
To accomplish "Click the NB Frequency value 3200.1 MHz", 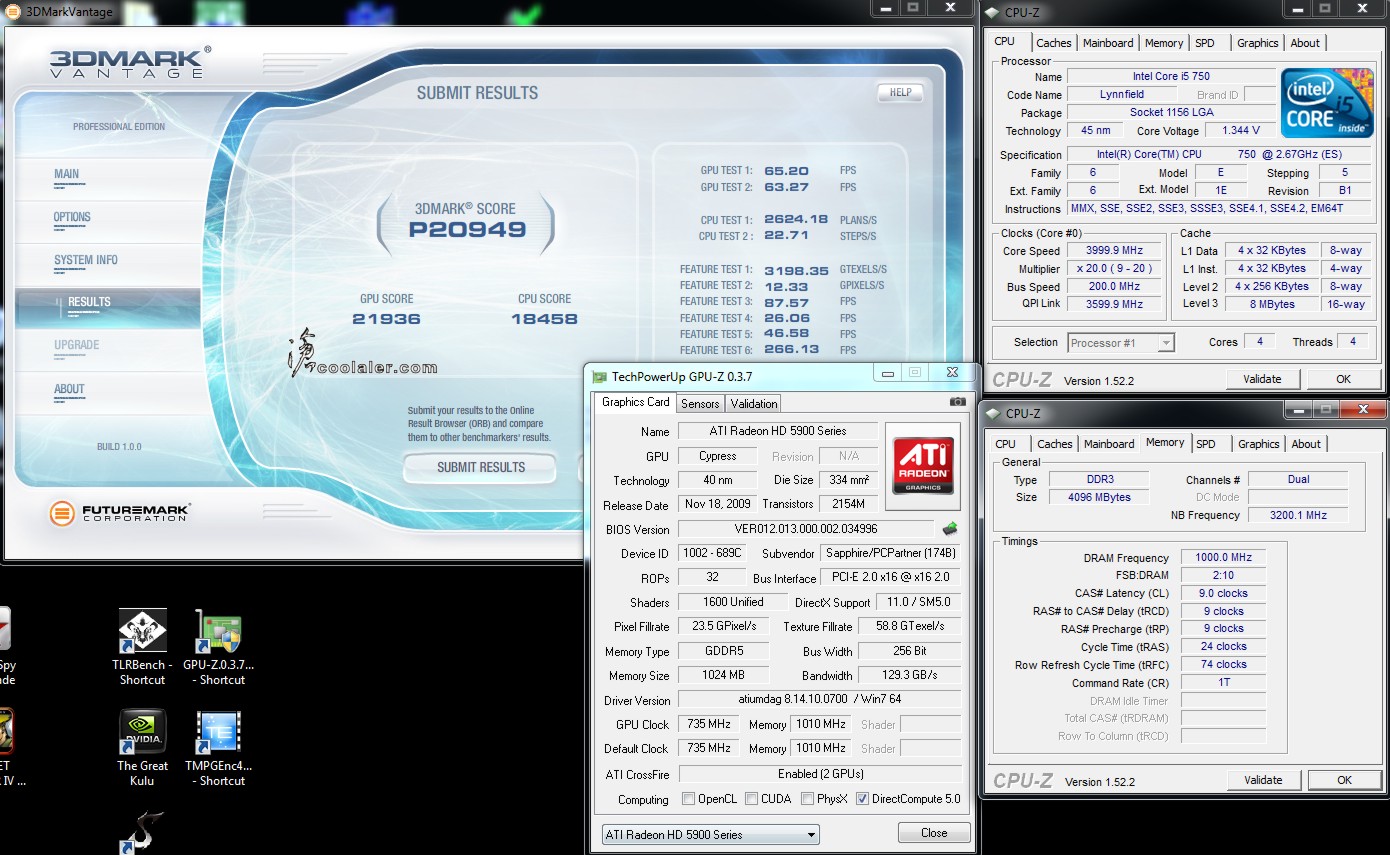I will (x=1298, y=515).
